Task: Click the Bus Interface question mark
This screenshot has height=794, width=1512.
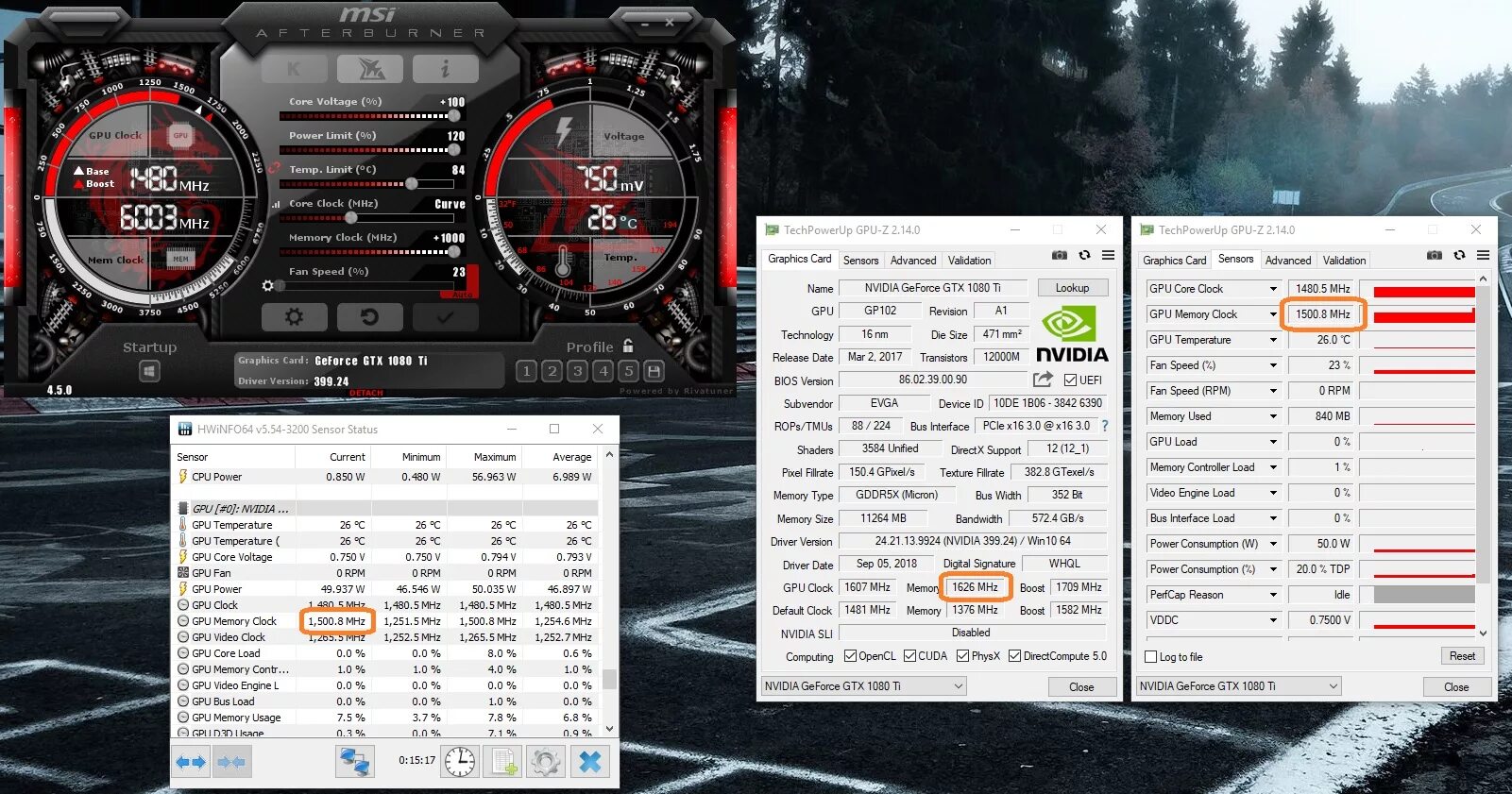Action: click(x=1105, y=426)
